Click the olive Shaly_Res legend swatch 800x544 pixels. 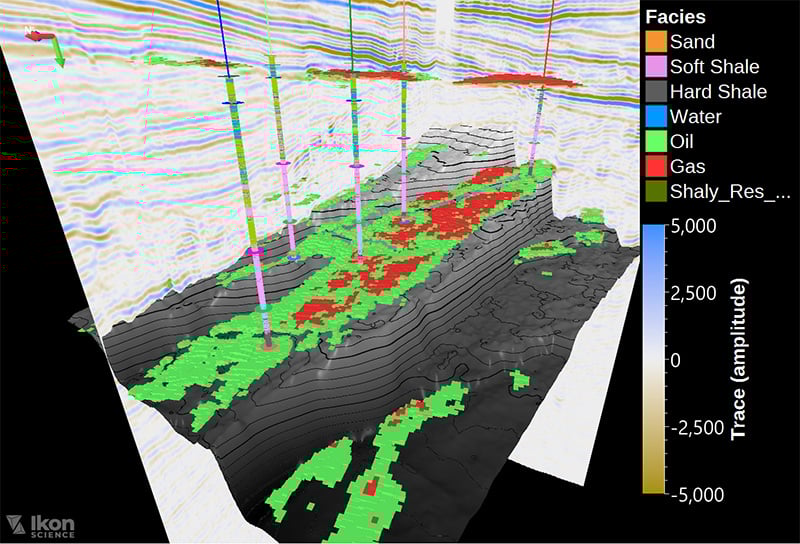pyautogui.click(x=656, y=192)
